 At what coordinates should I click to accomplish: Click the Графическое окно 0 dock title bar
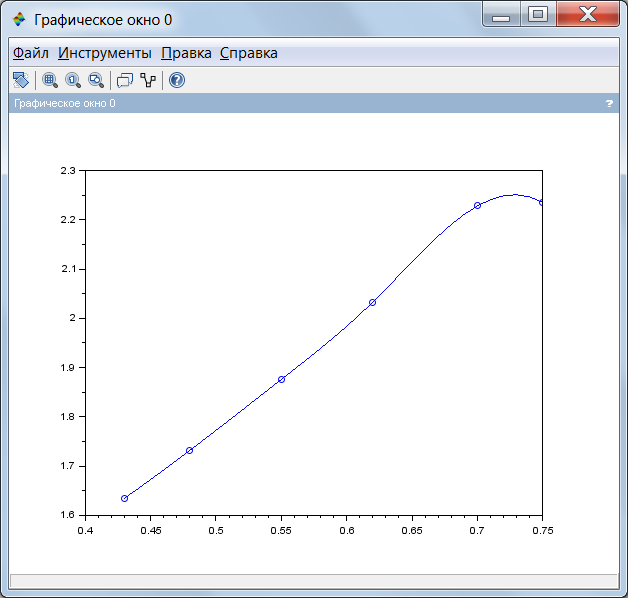point(314,103)
